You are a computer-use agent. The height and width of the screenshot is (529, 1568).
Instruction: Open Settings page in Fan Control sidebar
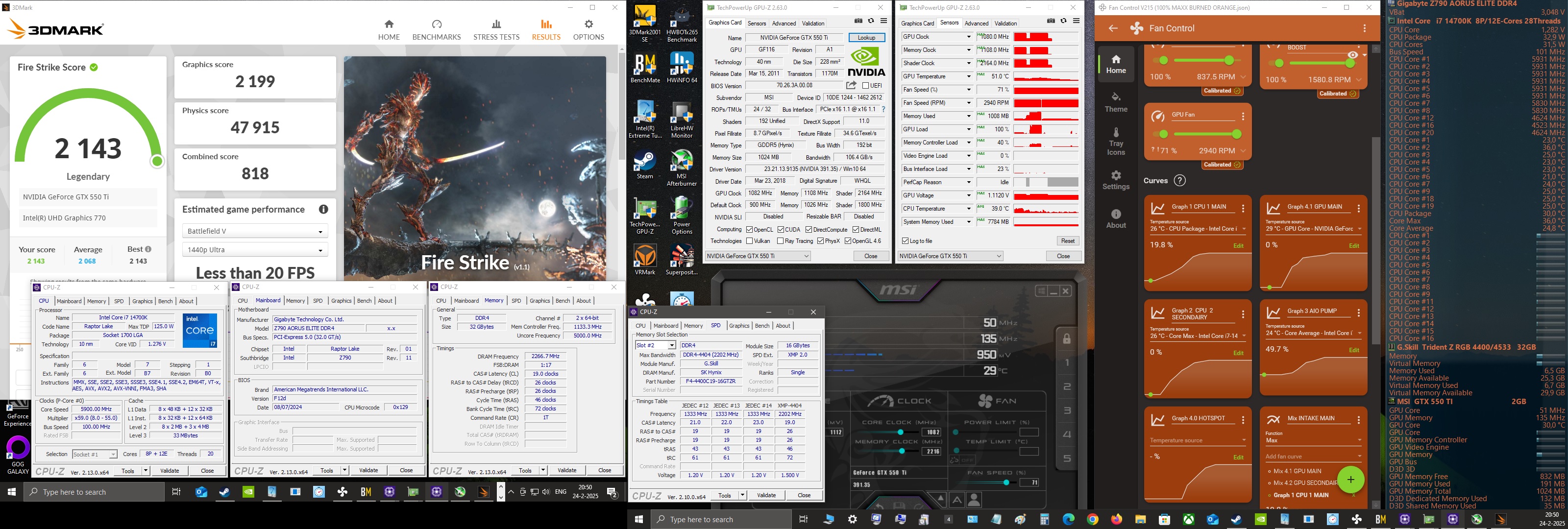click(x=1116, y=180)
